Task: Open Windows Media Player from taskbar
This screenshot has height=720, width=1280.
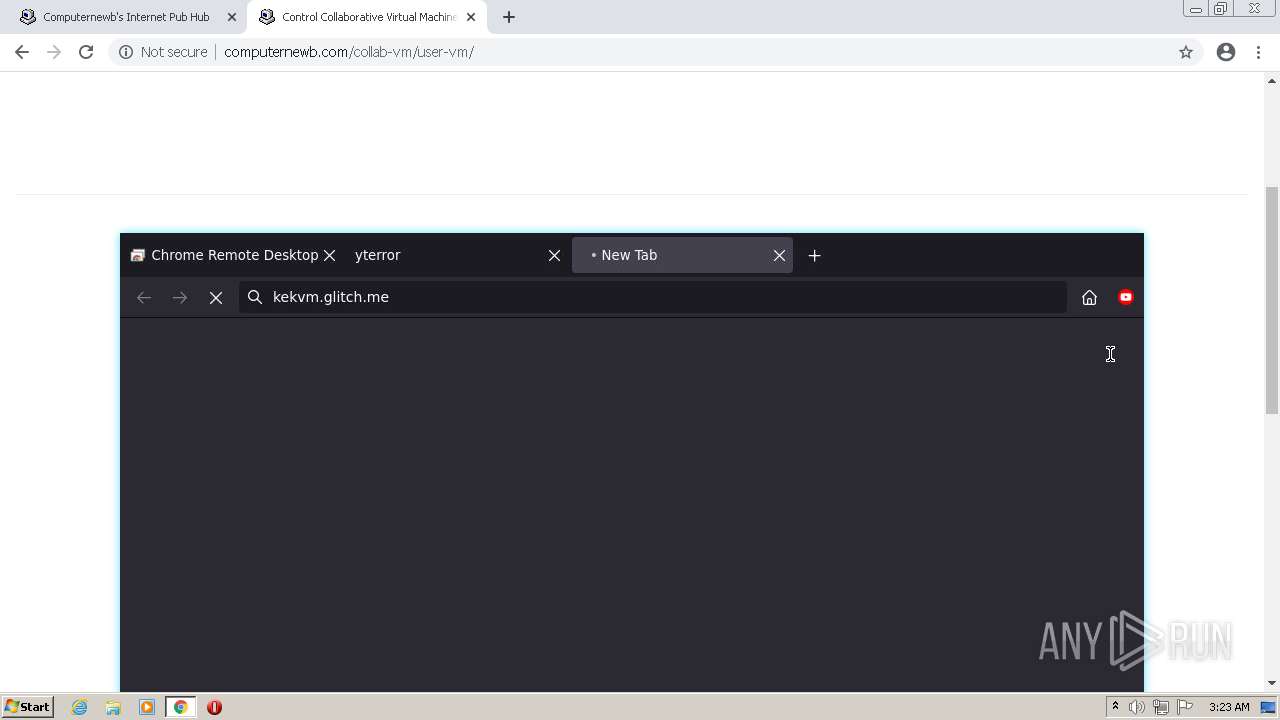Action: [x=147, y=707]
